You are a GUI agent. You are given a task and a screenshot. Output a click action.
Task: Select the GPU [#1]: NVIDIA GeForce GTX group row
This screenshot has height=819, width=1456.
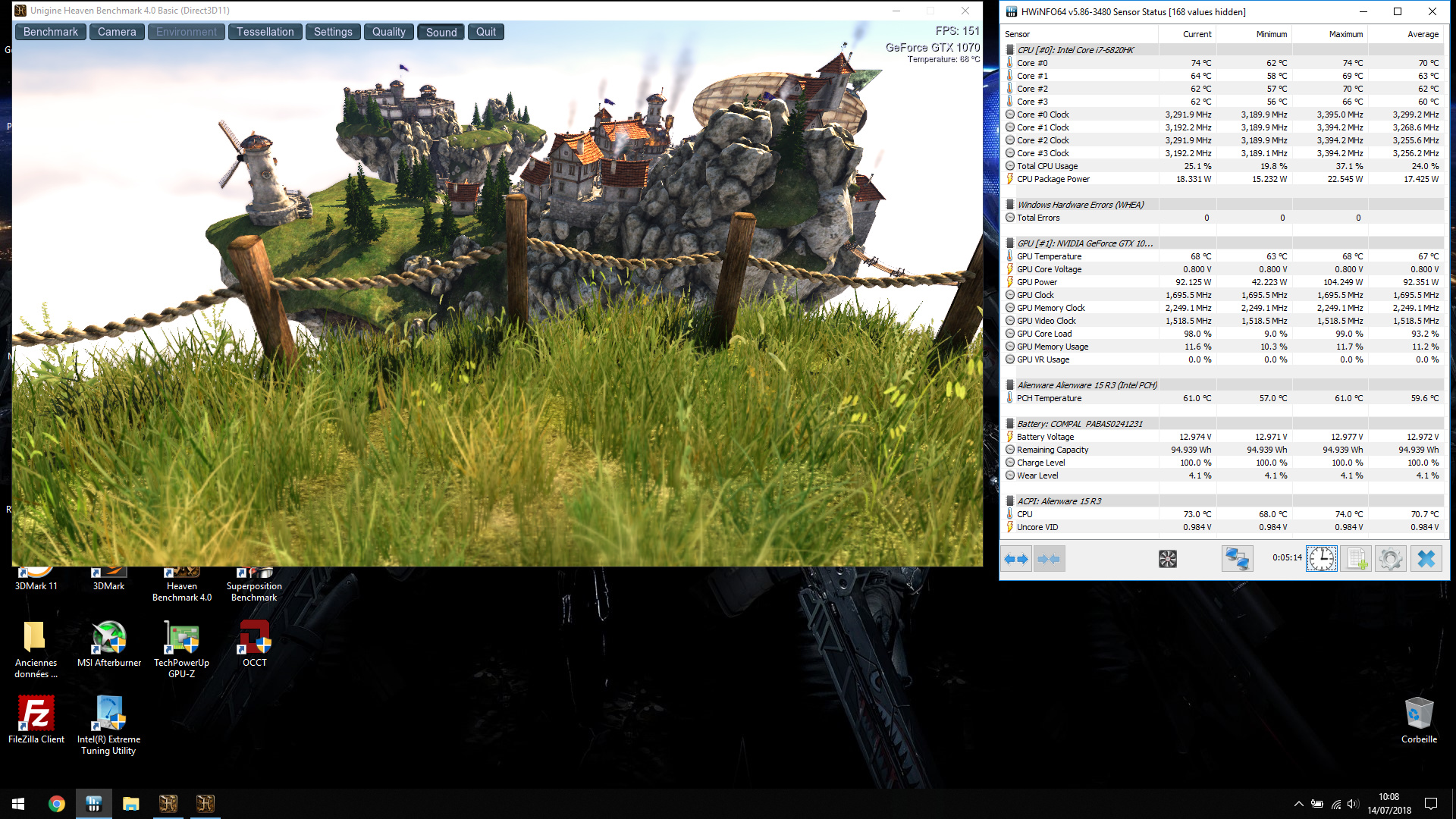coord(1222,243)
